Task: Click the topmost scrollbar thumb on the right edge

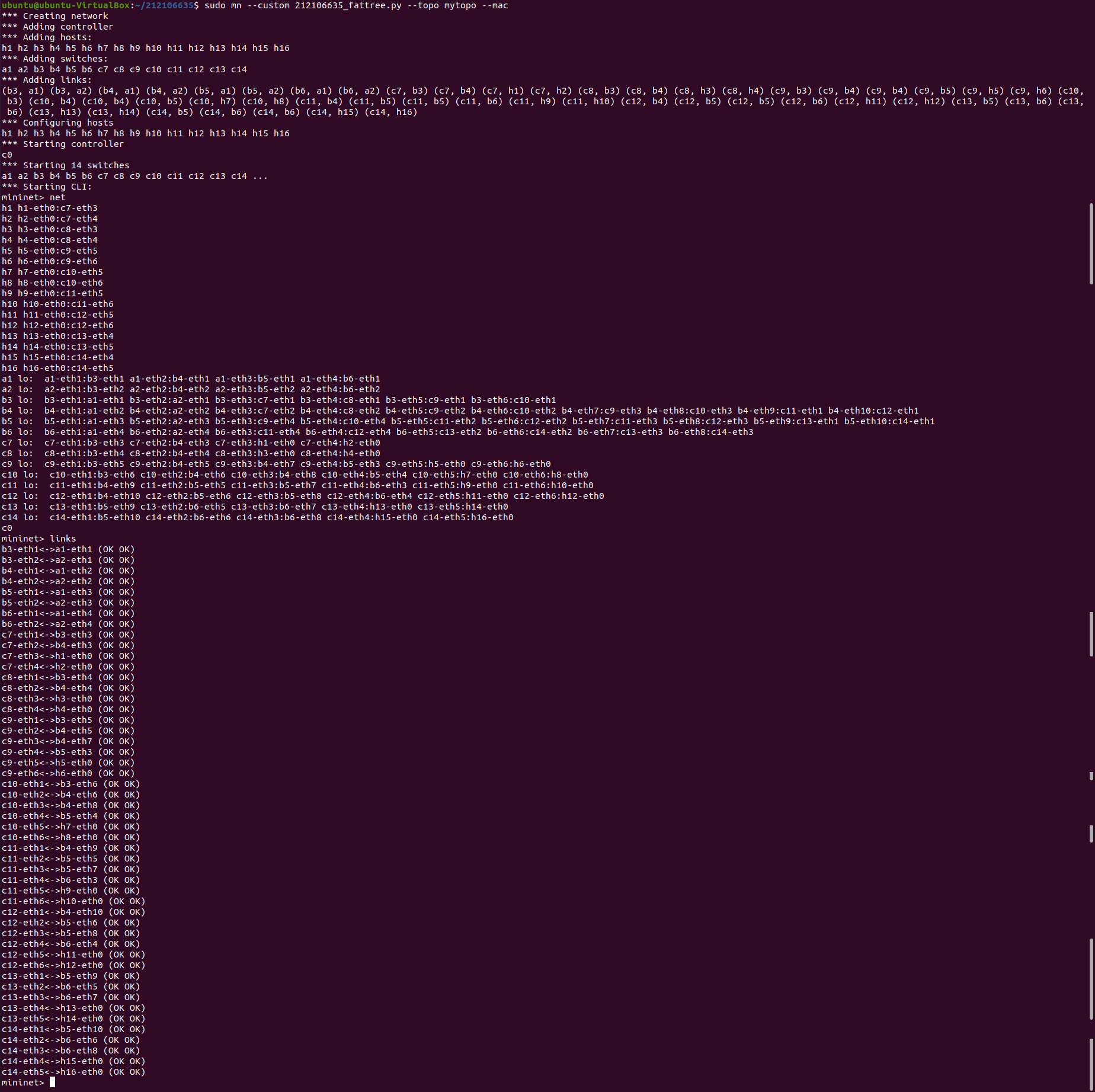Action: pos(1091,244)
